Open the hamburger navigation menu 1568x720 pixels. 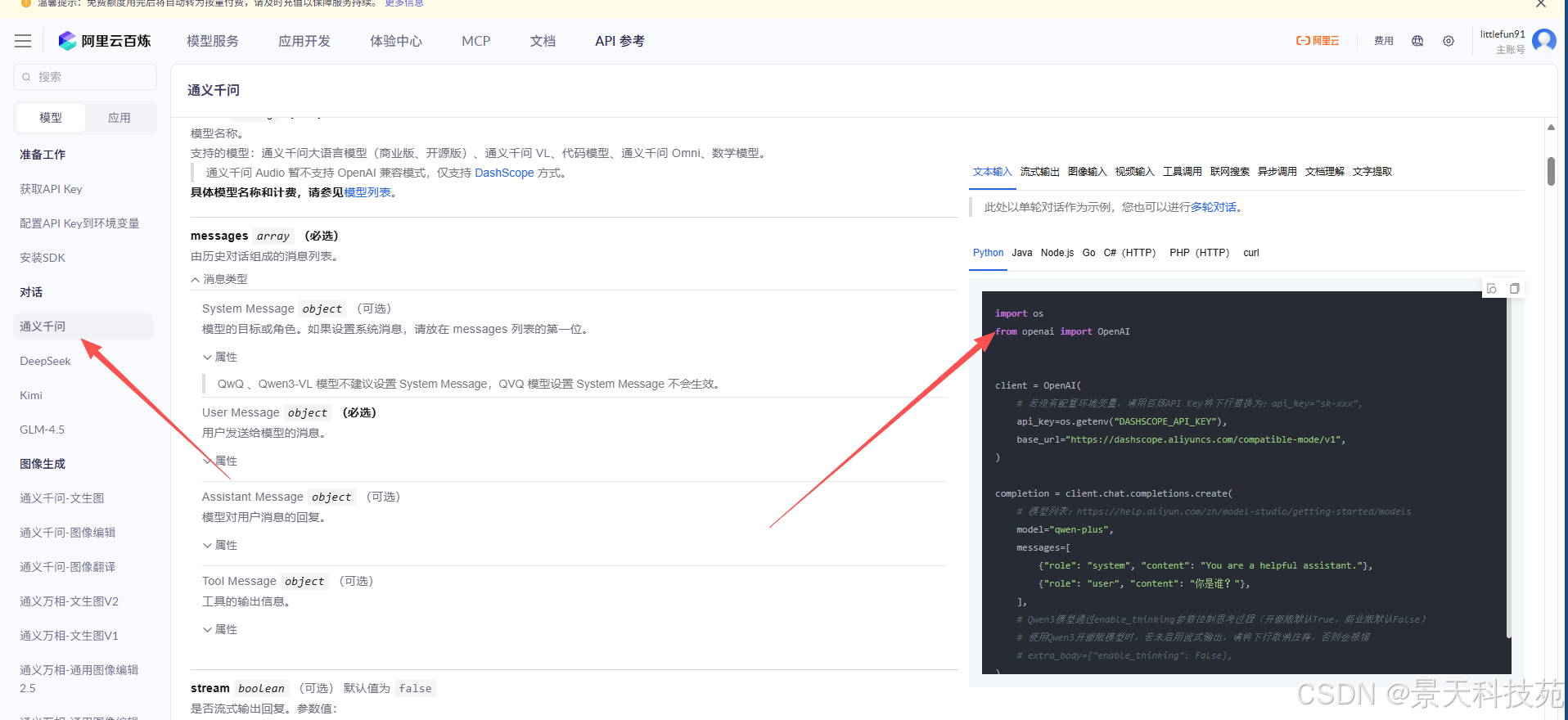(23, 41)
